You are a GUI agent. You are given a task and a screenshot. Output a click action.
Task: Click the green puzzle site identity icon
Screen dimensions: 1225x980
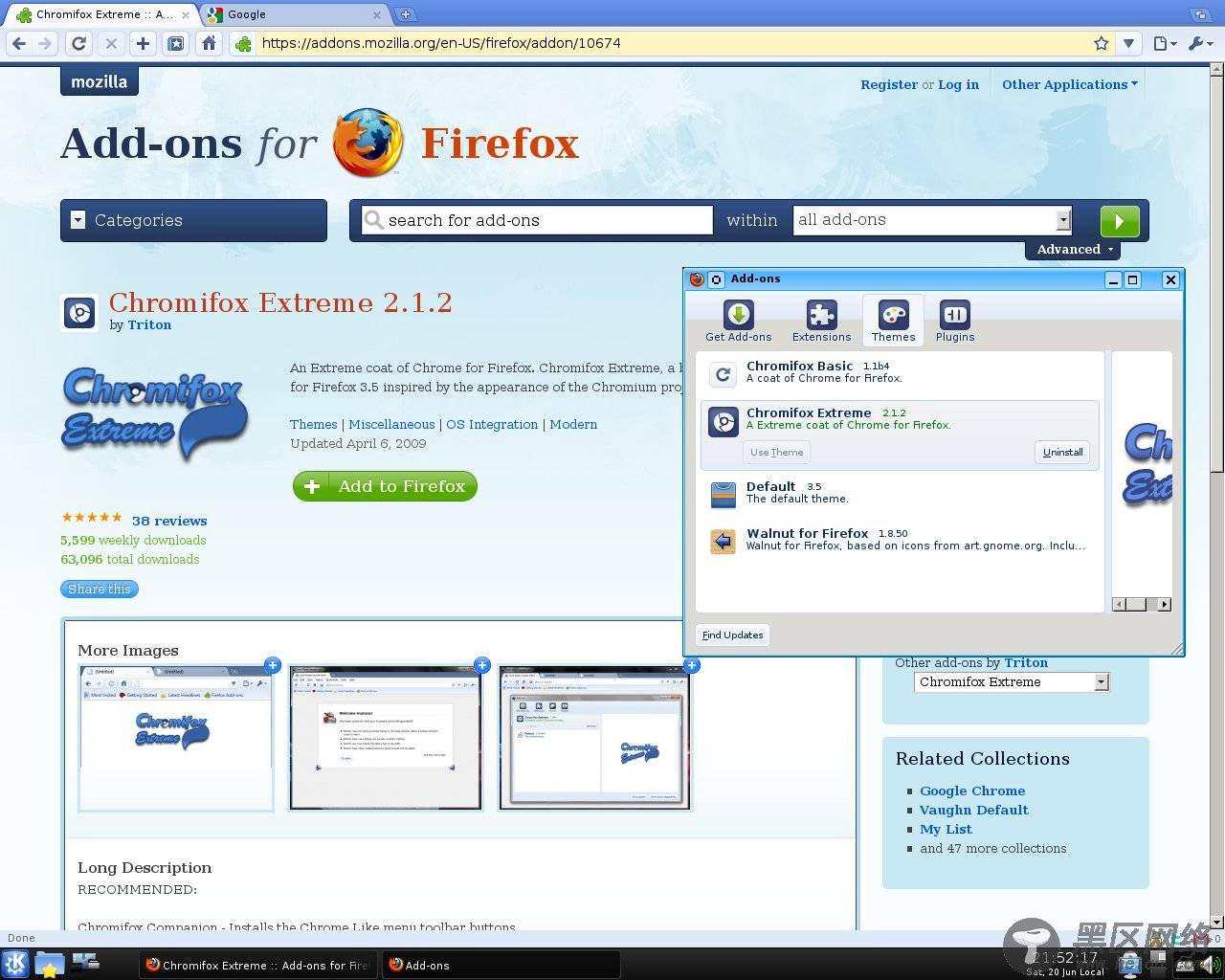coord(244,43)
